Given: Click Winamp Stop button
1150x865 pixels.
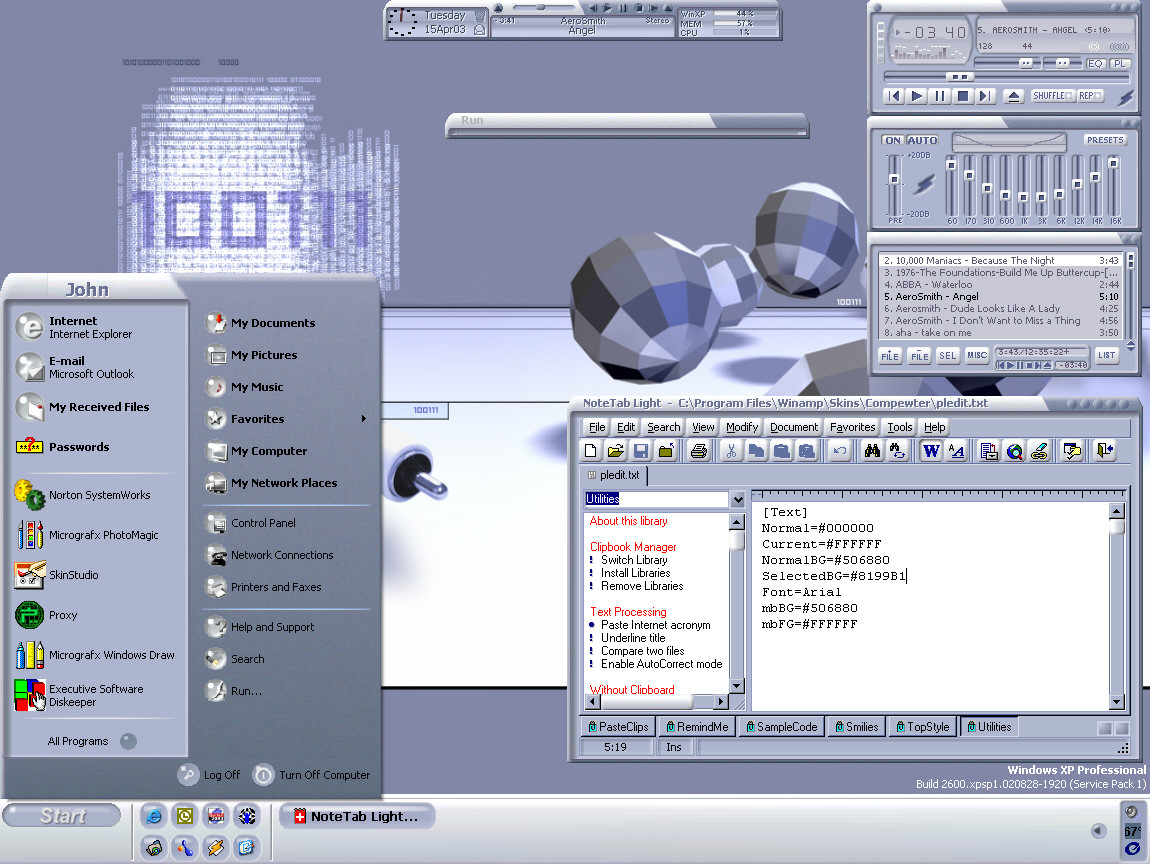Looking at the screenshot, I should [963, 96].
